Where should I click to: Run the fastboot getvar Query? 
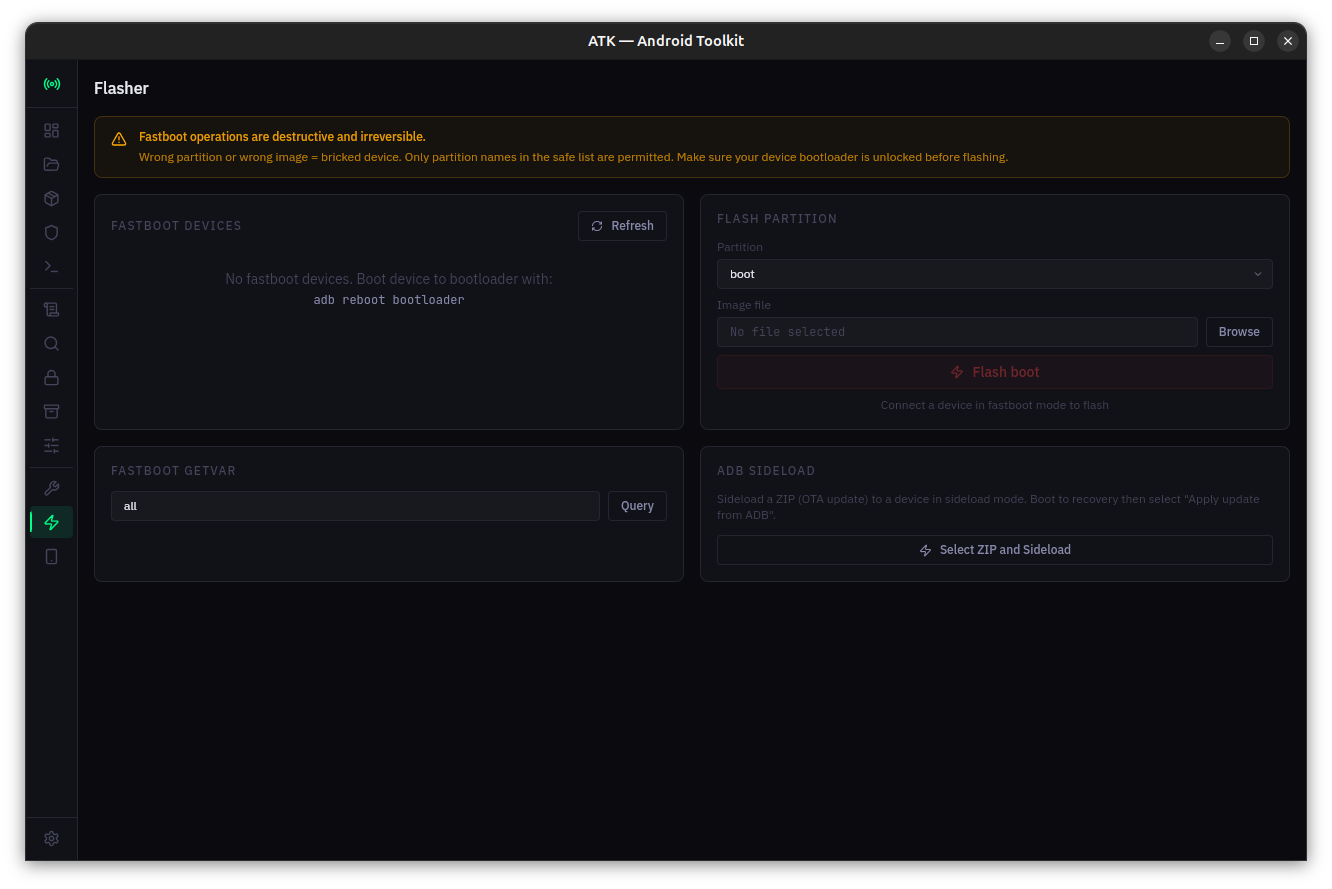(x=637, y=506)
